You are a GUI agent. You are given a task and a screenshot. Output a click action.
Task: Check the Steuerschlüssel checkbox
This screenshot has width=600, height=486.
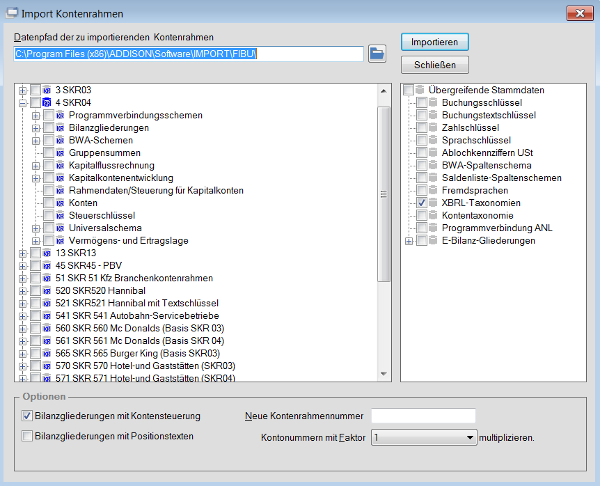click(49, 215)
